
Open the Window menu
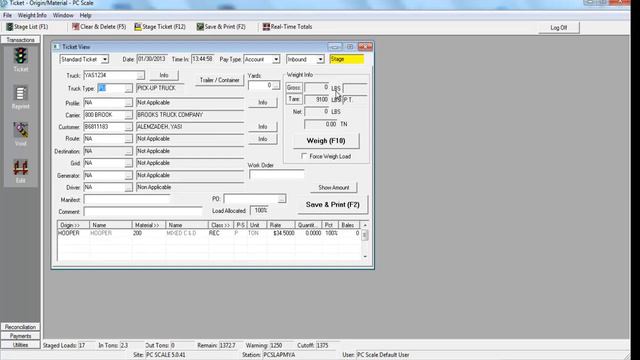(x=63, y=16)
